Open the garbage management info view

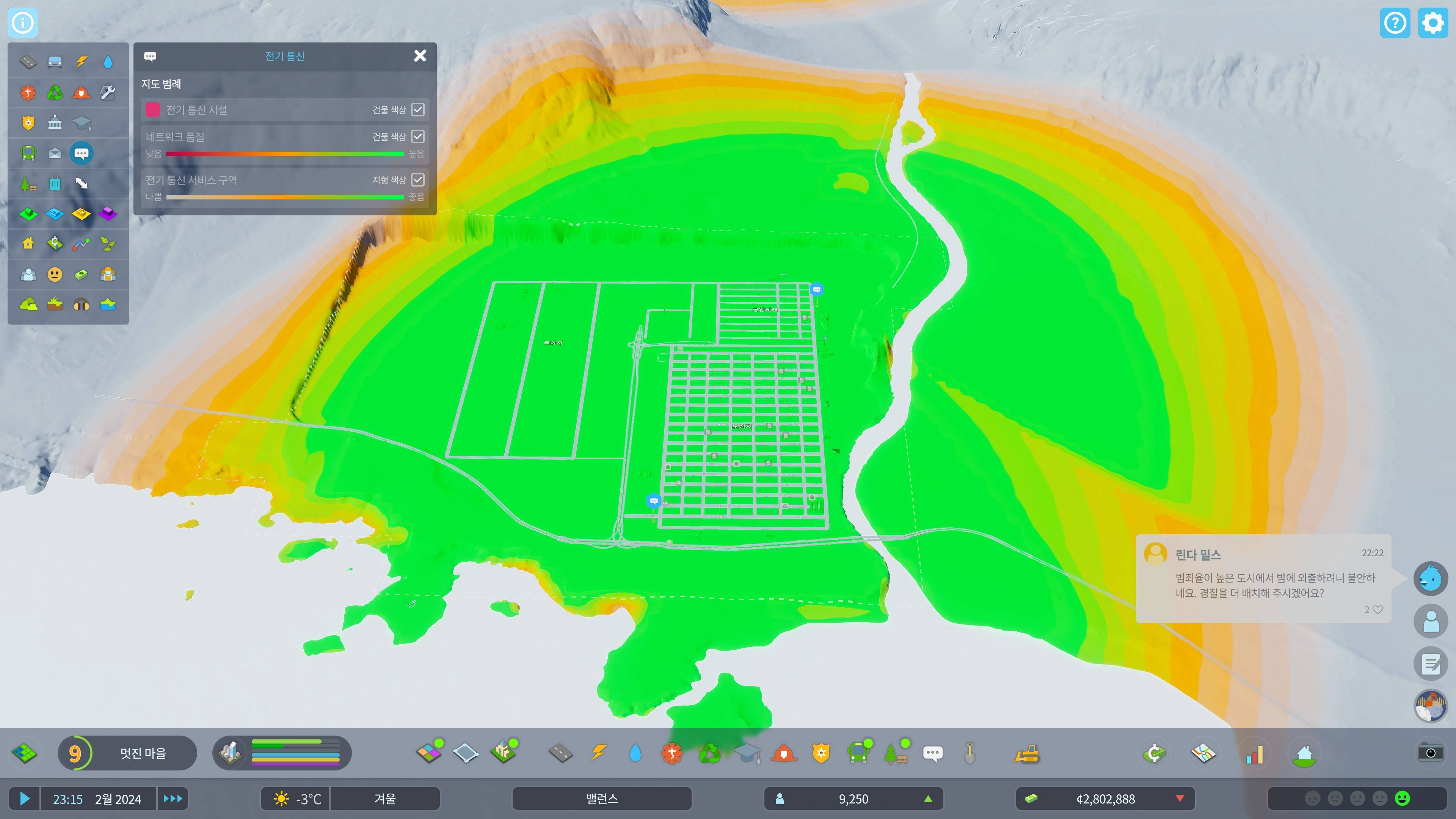(55, 92)
